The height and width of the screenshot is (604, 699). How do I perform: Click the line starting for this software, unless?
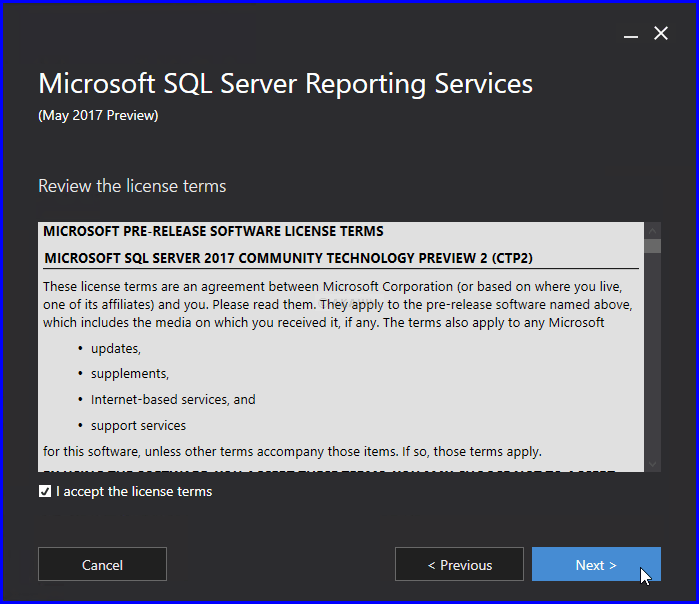(x=292, y=452)
